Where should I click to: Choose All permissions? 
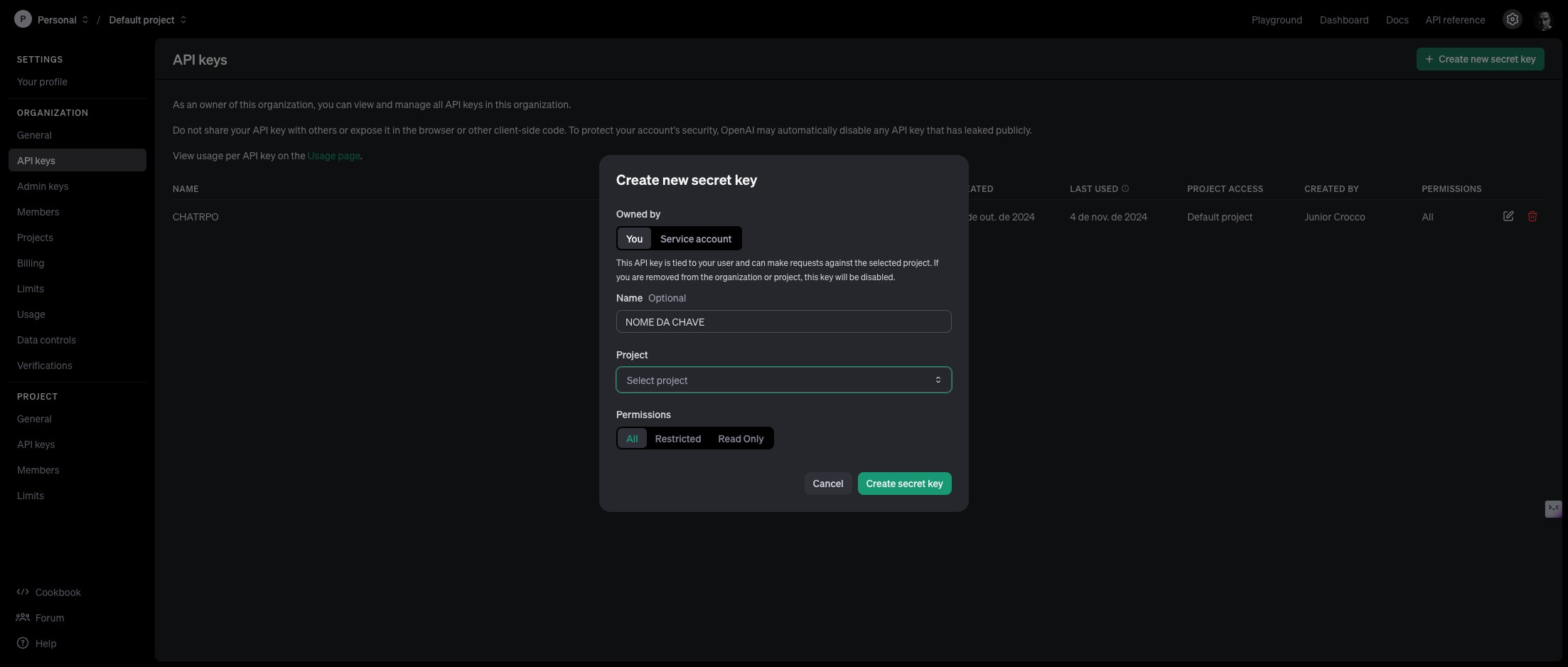(x=632, y=439)
